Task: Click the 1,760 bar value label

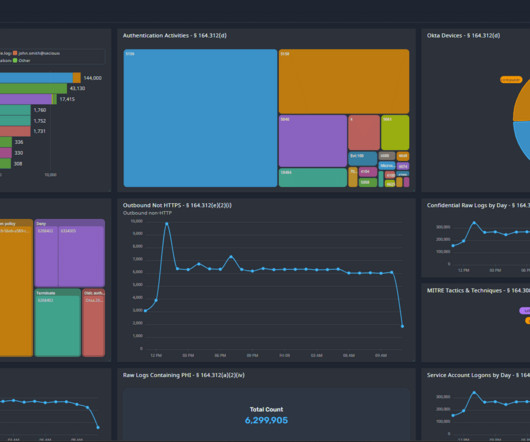Action: coord(40,110)
